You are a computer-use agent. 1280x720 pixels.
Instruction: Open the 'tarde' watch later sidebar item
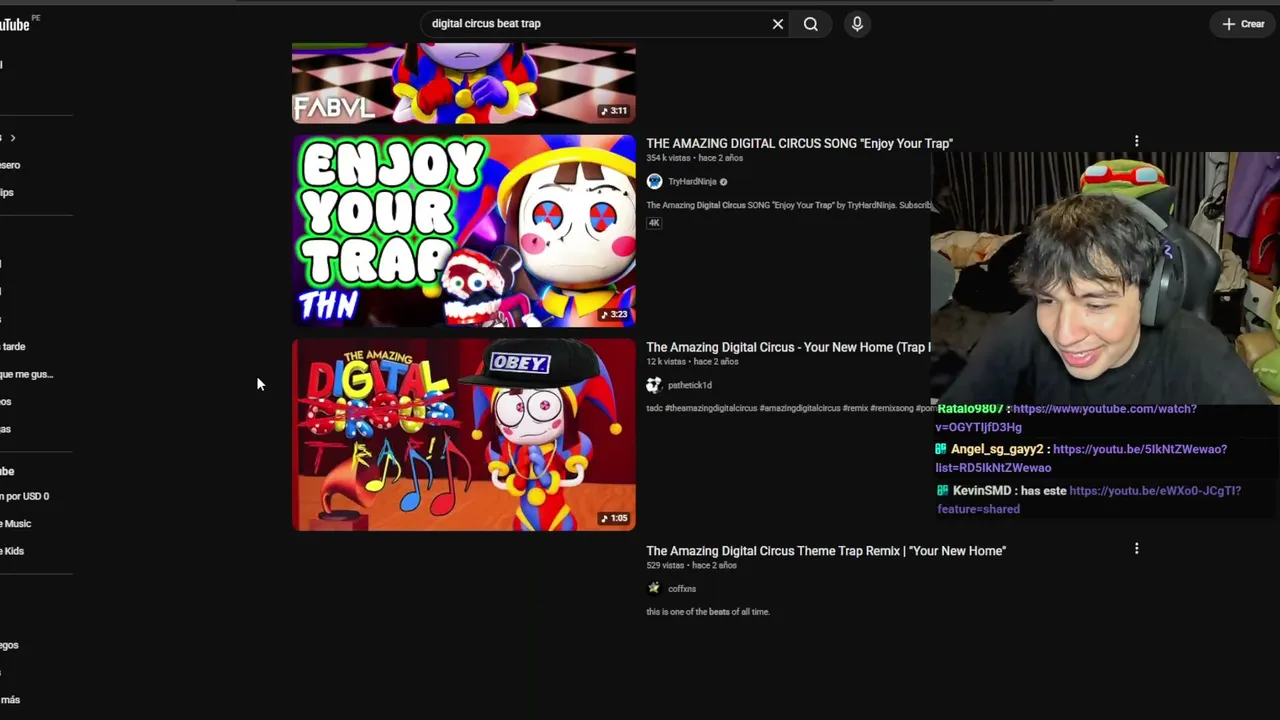[x=13, y=347]
